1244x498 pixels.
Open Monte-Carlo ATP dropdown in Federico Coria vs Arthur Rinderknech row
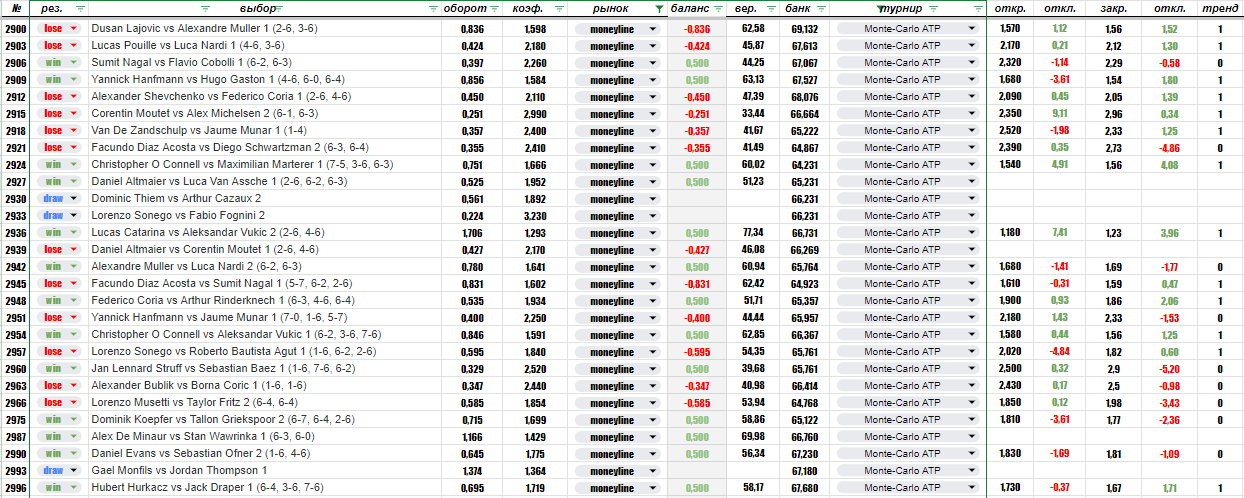click(907, 301)
